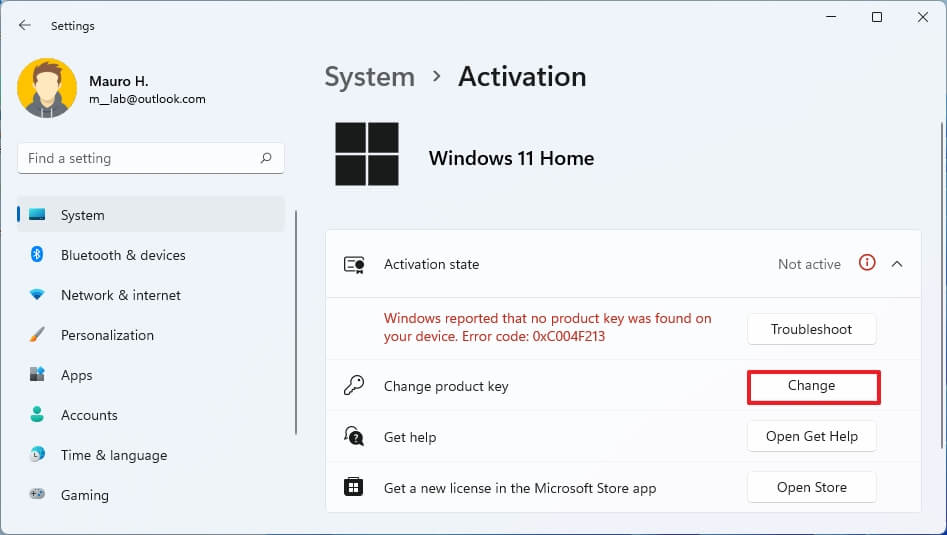
Task: Click the Windows 11 logo
Action: click(x=367, y=154)
